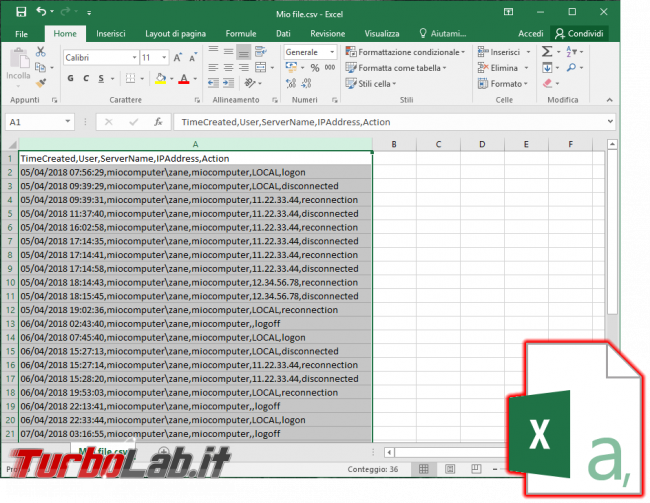Open text orientation options

tap(250, 83)
